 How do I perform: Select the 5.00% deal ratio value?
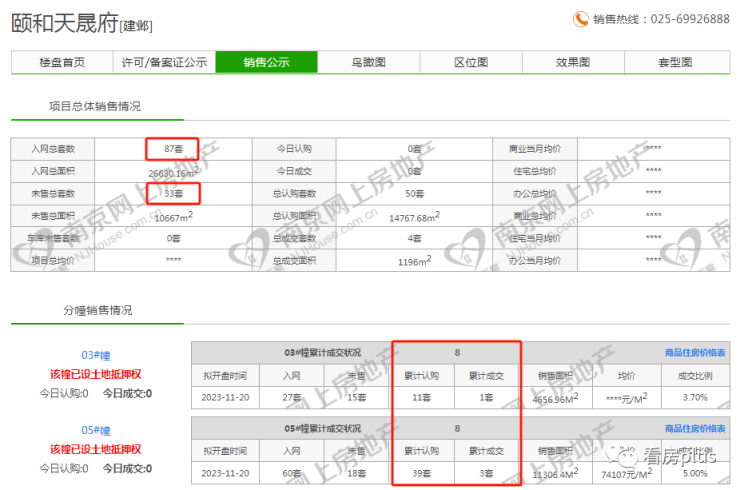click(x=695, y=473)
